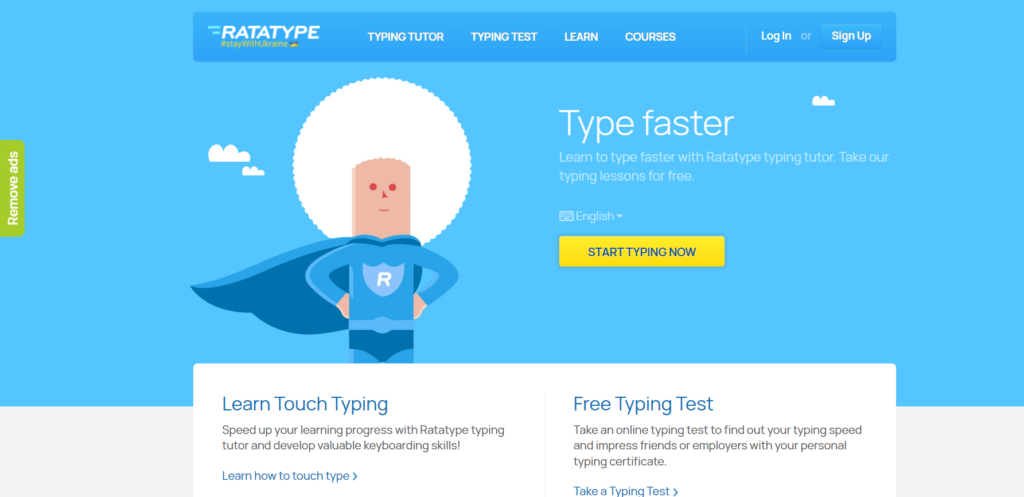Click the Ukraine flag icon under the logo

tap(294, 45)
